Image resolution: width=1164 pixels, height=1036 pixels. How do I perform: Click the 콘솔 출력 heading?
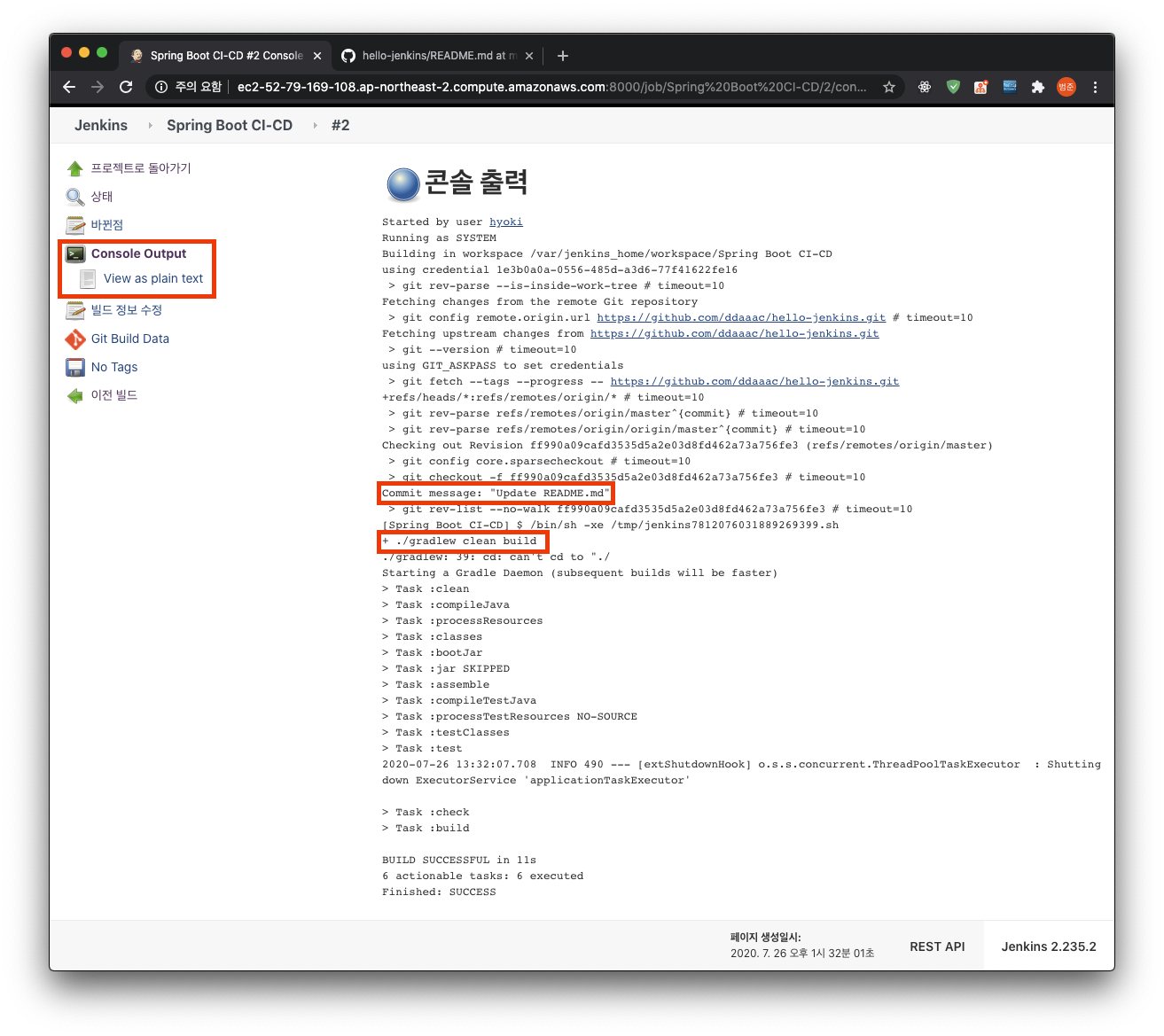(x=477, y=183)
